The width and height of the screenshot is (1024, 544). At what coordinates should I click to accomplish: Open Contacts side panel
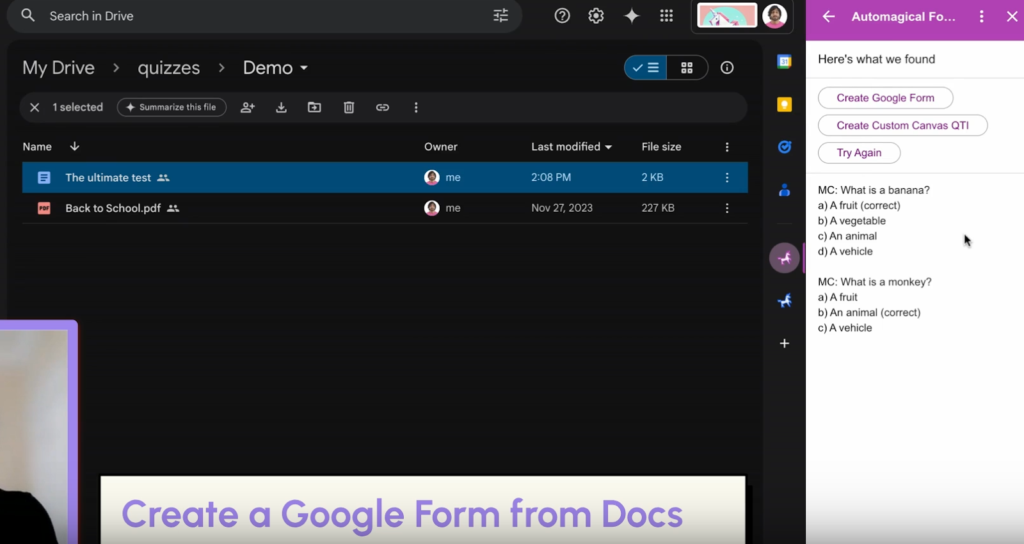click(784, 190)
